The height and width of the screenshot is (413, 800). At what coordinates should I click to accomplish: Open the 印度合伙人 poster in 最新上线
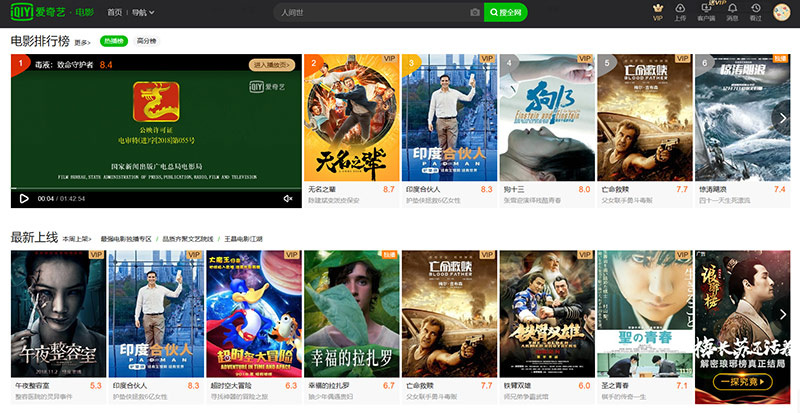pyautogui.click(x=156, y=314)
